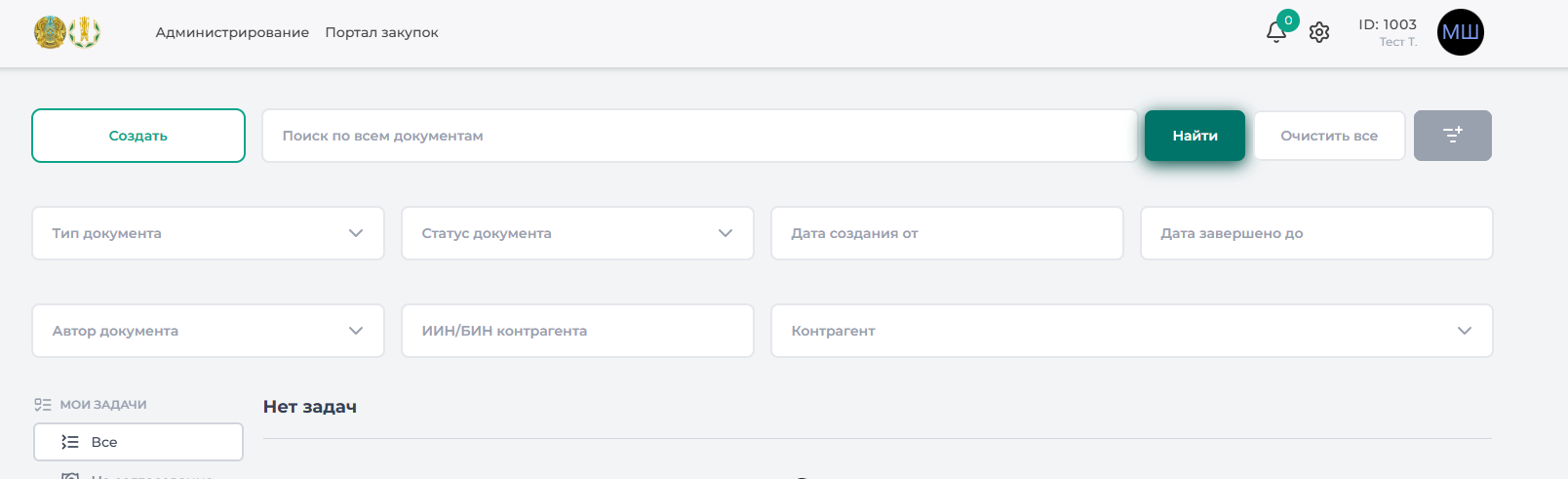Open the notifications bell
The width and height of the screenshot is (1568, 479).
point(1276,32)
